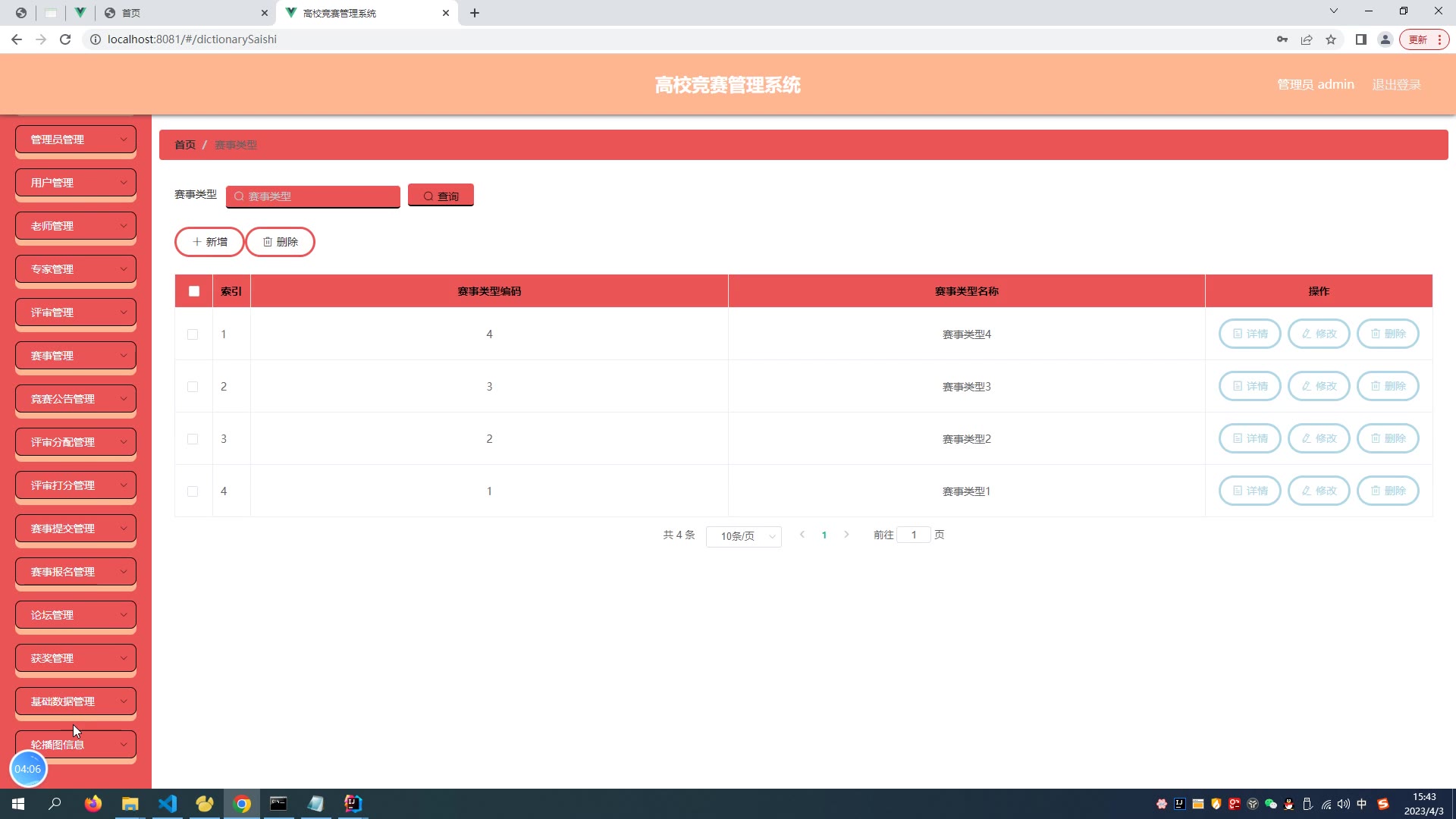Open the 获奖管理 menu item
The image size is (1456, 819).
pos(76,658)
